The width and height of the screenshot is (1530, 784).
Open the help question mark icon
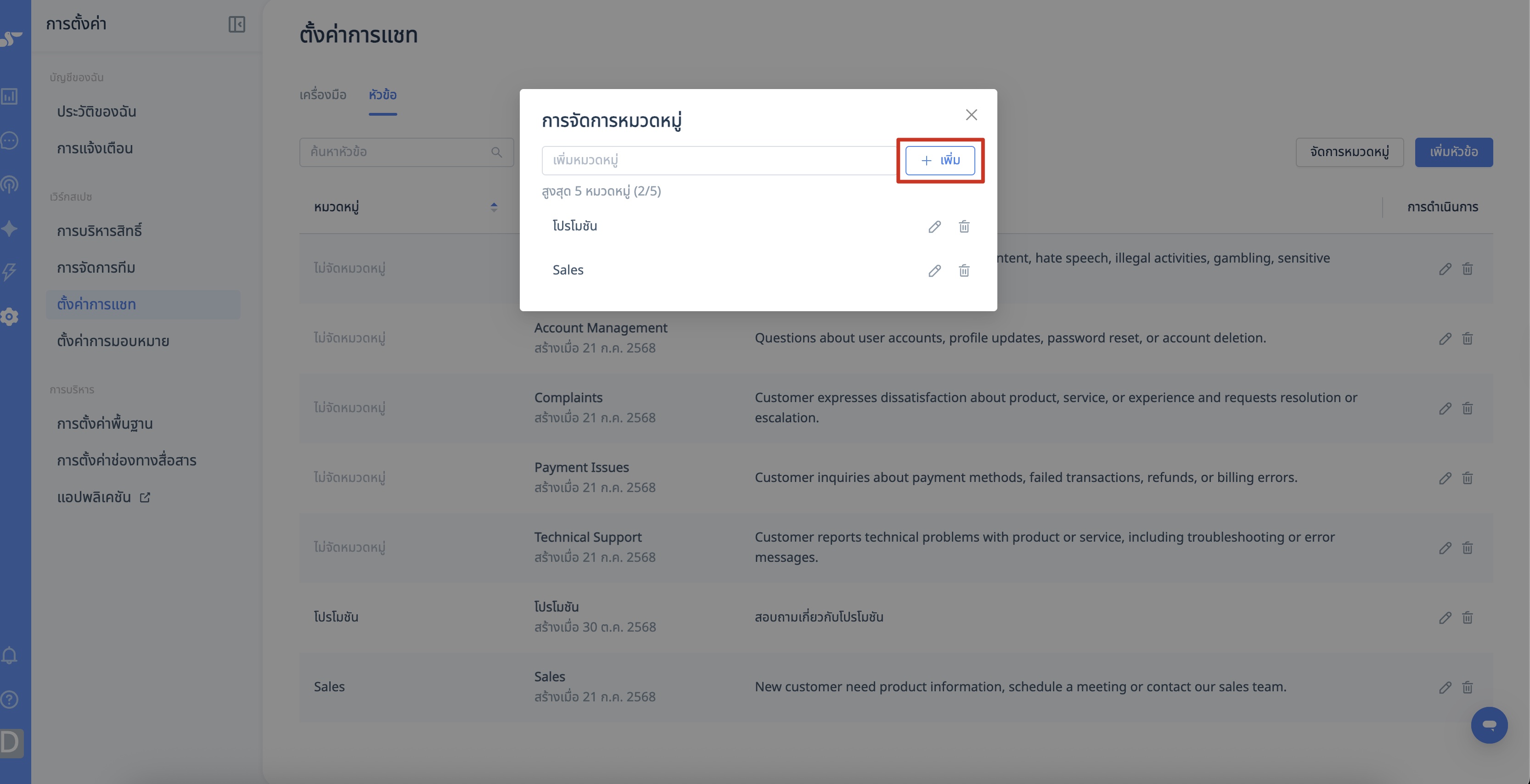(x=10, y=699)
